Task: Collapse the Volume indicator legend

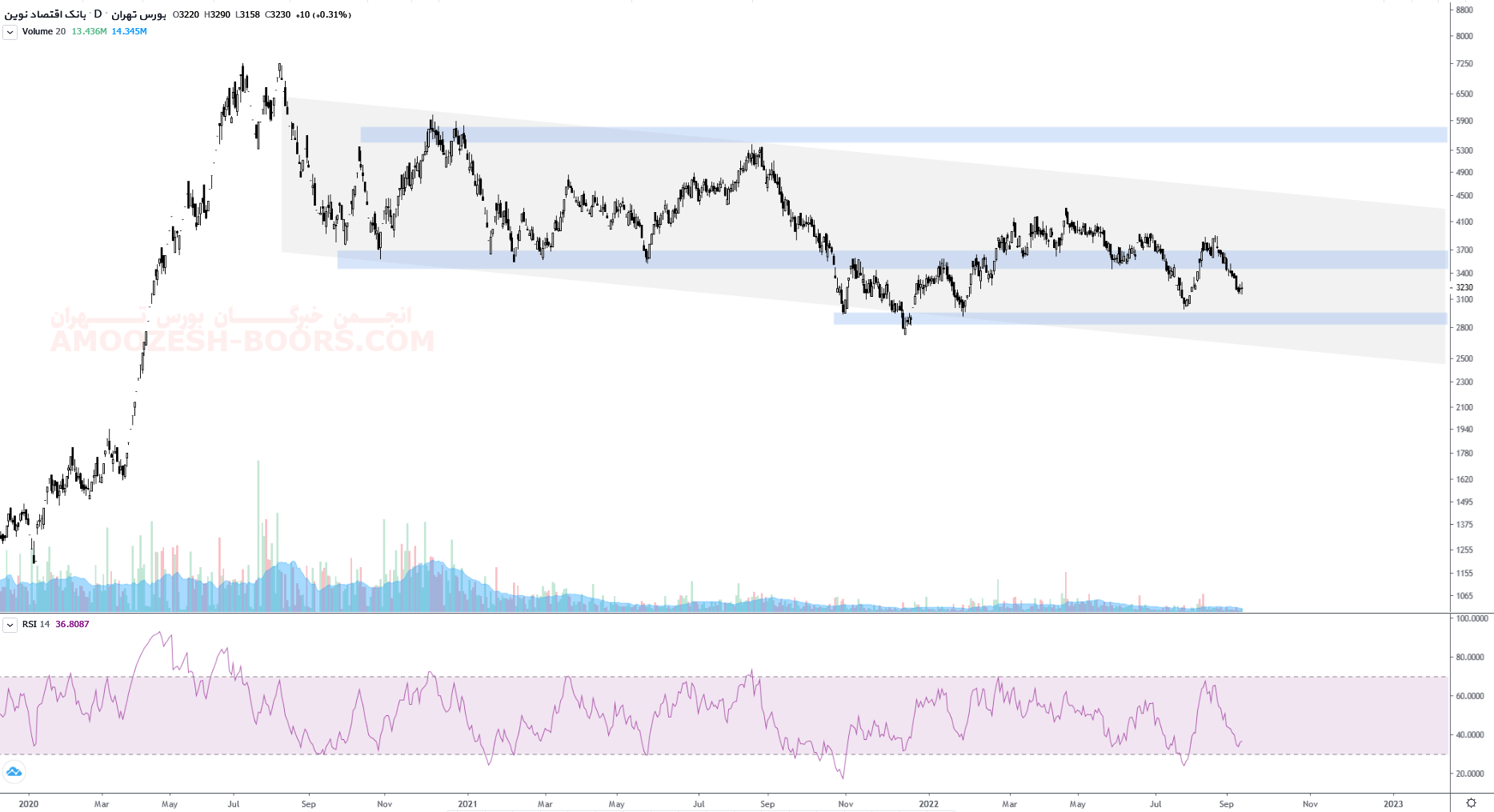Action: coord(10,32)
